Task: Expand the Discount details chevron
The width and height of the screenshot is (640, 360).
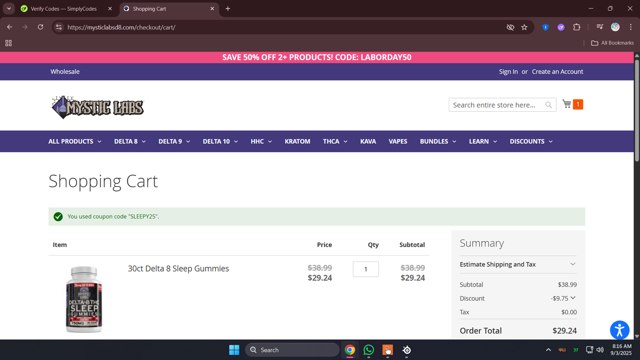Action: (573, 298)
